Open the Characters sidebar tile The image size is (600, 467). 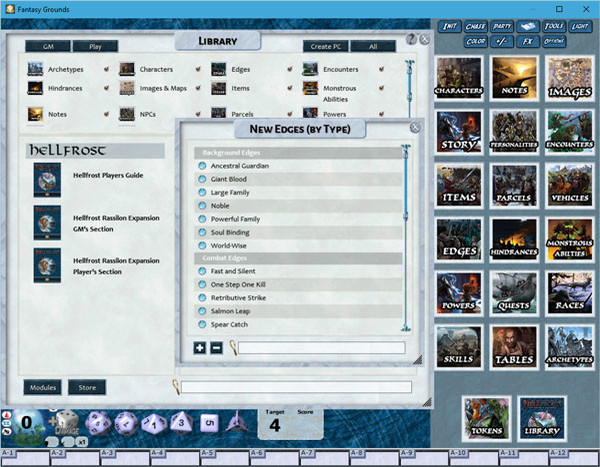tap(459, 78)
